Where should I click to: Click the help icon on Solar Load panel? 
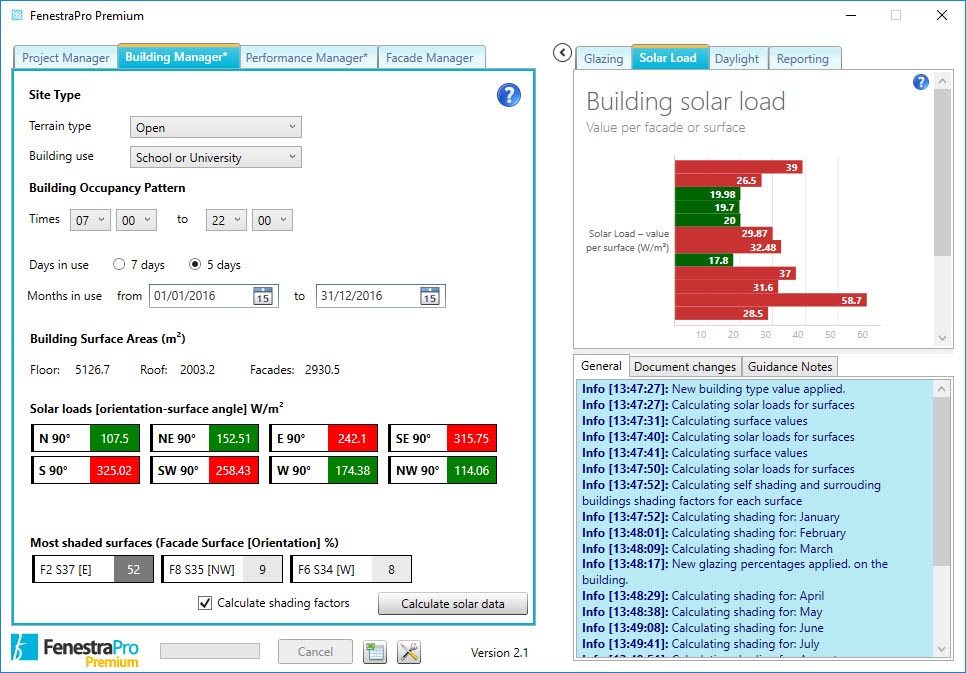[921, 82]
